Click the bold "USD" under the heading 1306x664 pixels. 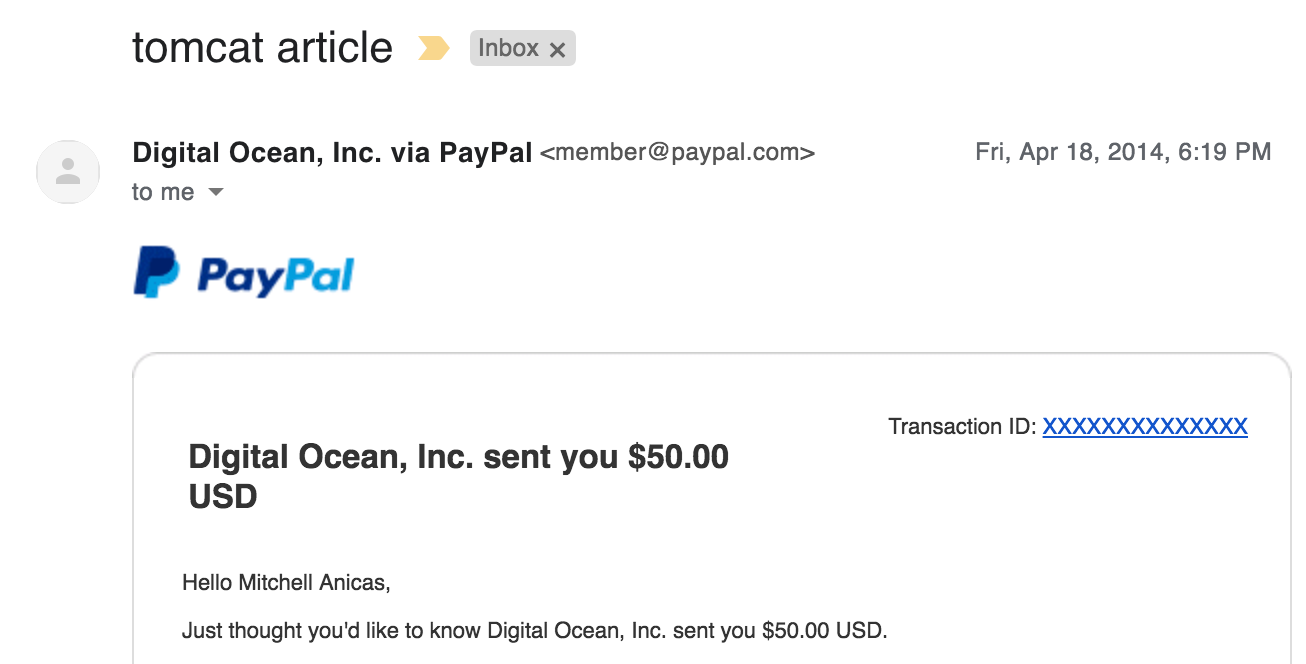(223, 496)
